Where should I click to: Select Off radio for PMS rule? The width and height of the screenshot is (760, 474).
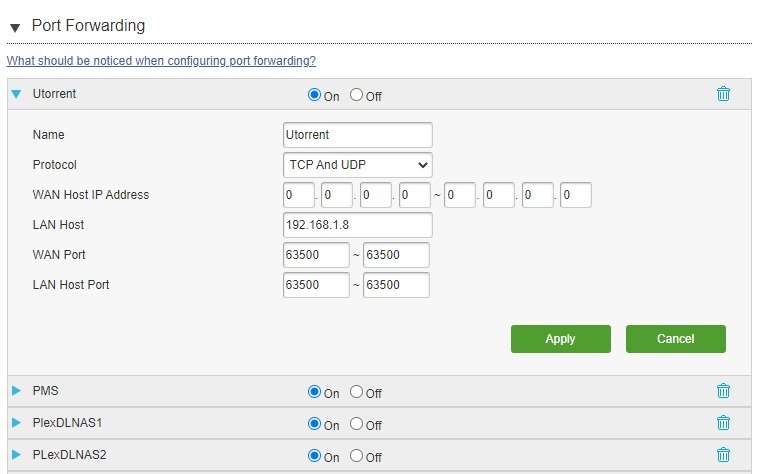coord(356,392)
